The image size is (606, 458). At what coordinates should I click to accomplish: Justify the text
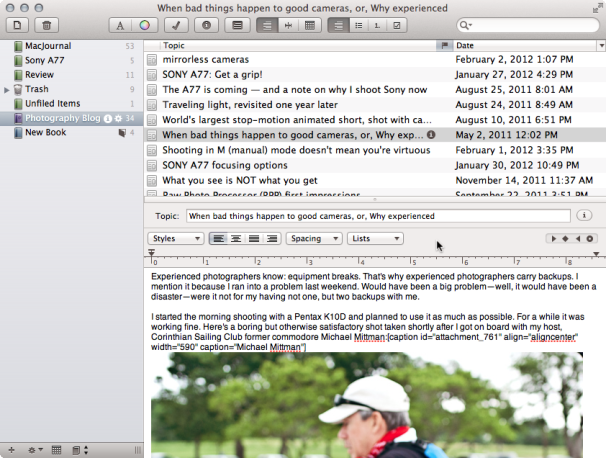click(254, 238)
